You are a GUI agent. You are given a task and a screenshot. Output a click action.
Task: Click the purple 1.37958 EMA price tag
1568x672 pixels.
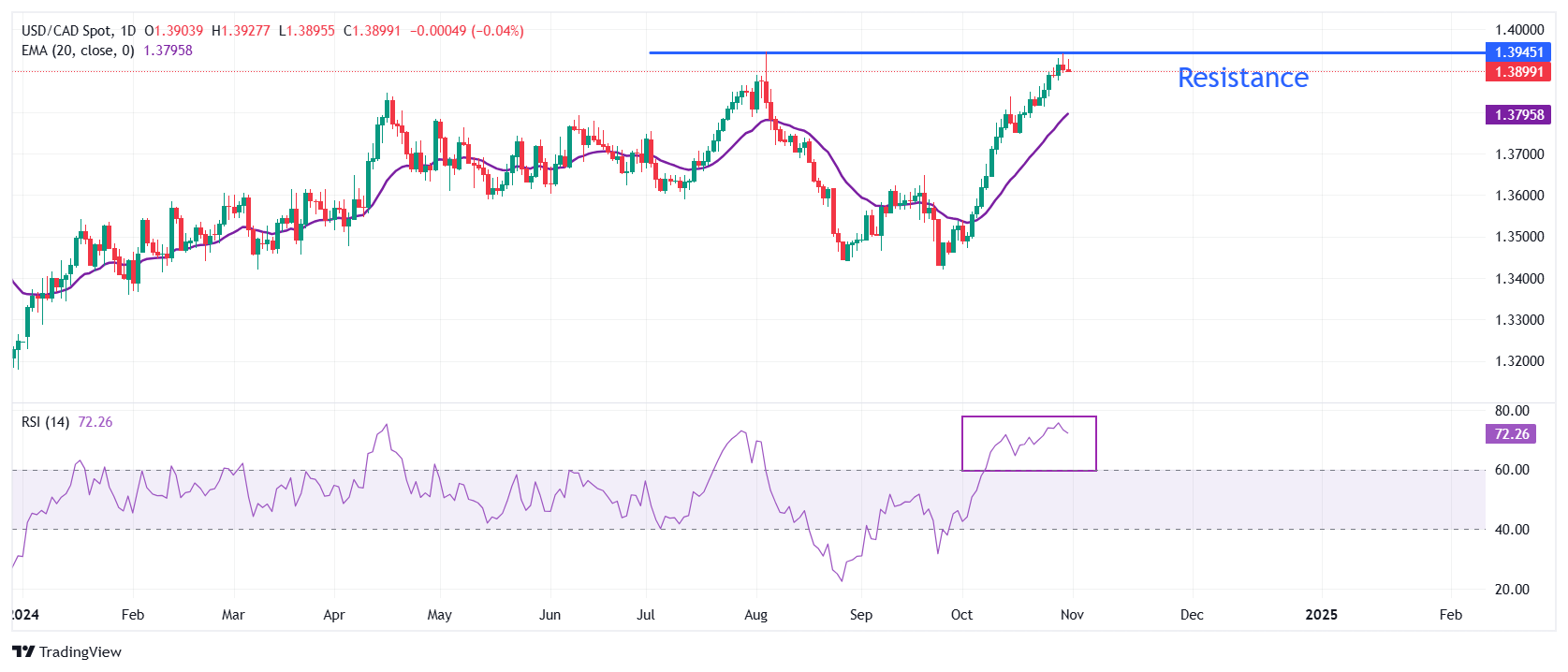tap(1517, 115)
